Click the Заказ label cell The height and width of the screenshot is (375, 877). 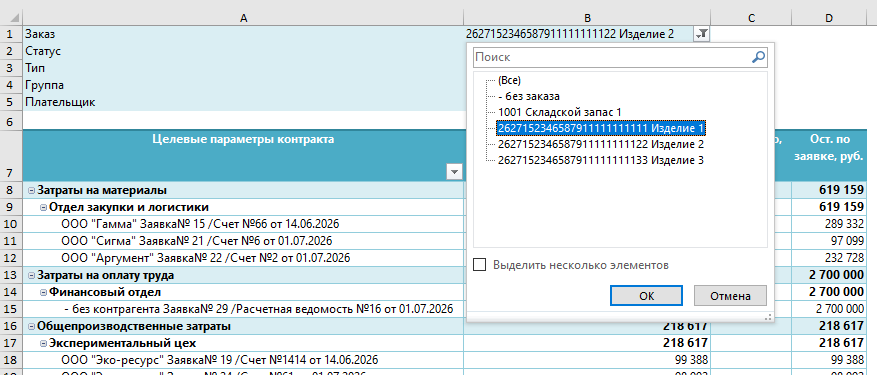pos(243,34)
